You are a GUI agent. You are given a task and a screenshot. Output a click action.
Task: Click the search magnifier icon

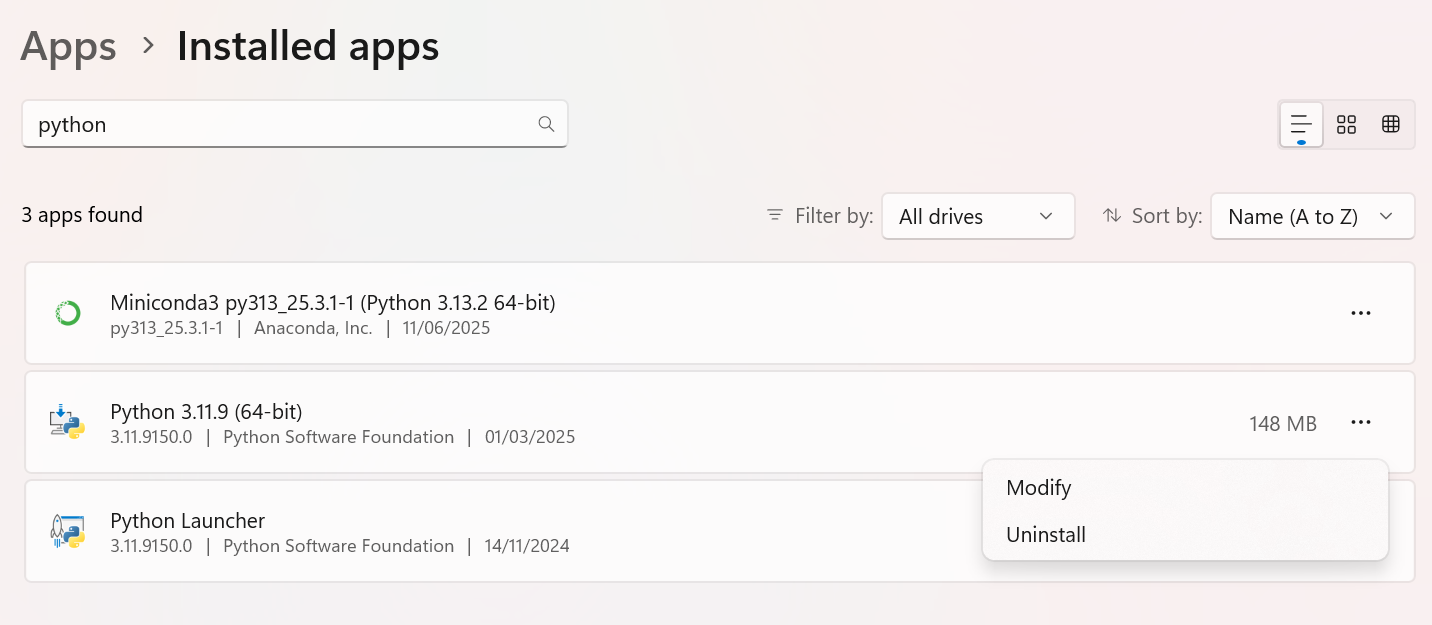[x=546, y=124]
